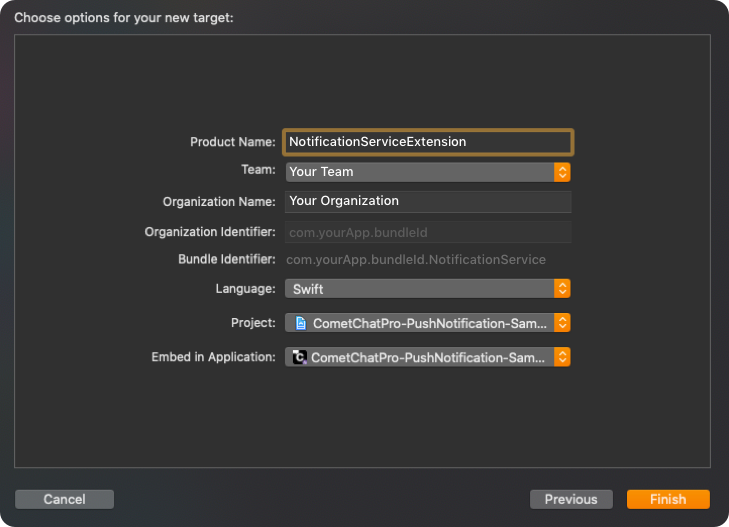
Task: Click the Product Name label
Action: [232, 142]
